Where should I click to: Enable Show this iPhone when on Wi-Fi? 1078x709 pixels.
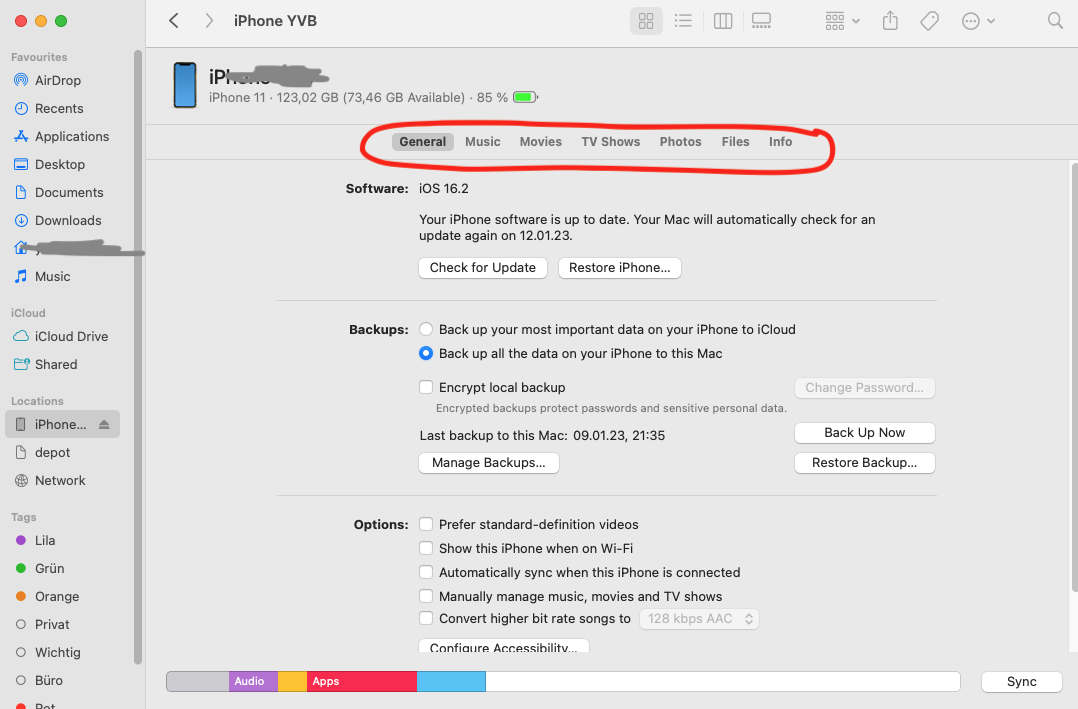426,548
